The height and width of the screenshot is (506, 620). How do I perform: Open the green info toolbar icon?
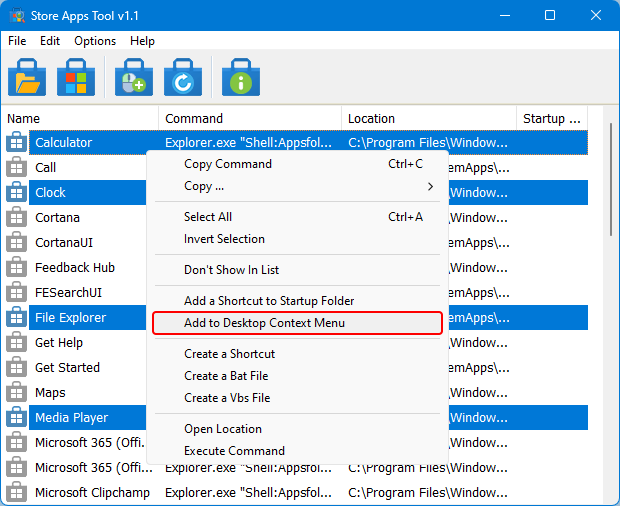[240, 77]
